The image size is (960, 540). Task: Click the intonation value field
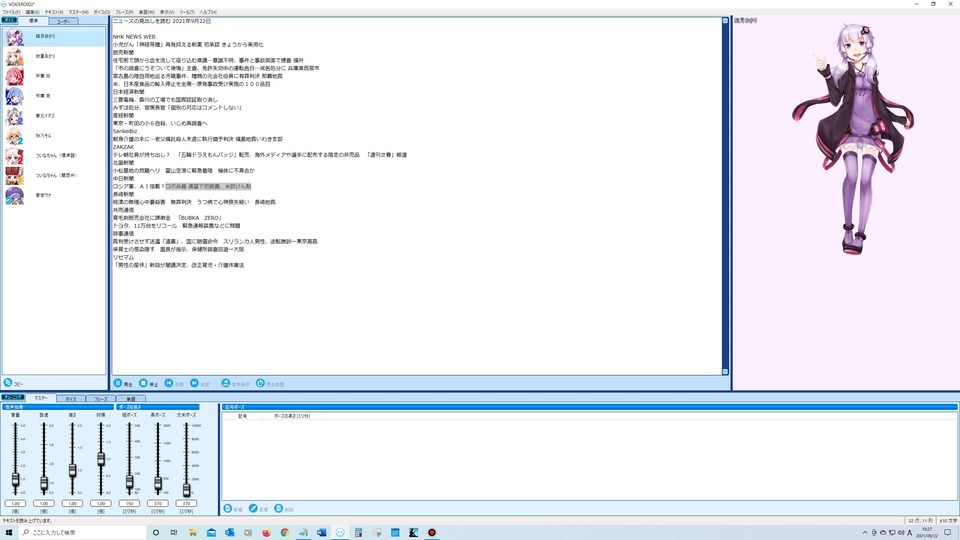[101, 503]
